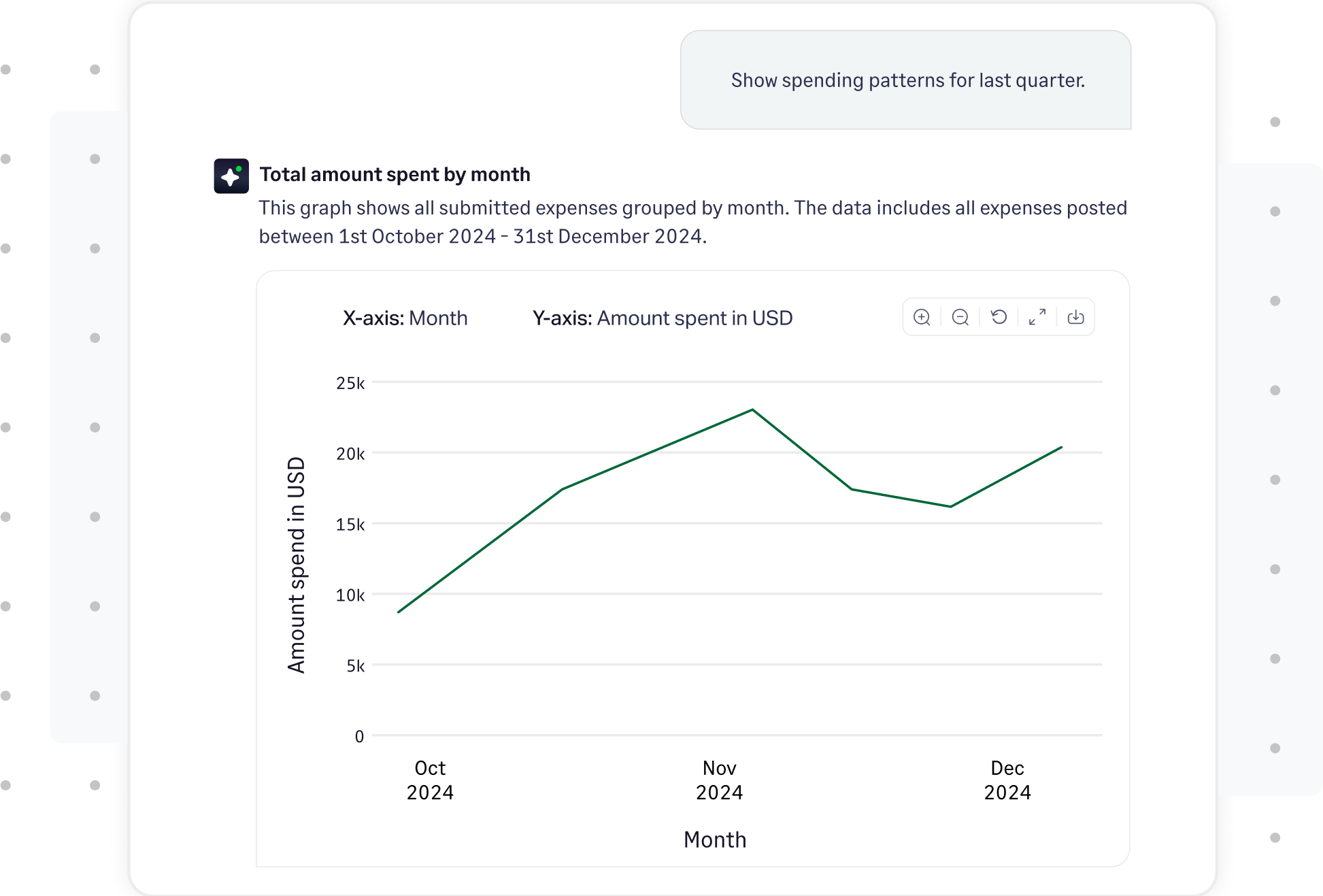The image size is (1323, 896).
Task: Select the Y-axis: Amount spent in USD label
Action: pyautogui.click(x=663, y=318)
